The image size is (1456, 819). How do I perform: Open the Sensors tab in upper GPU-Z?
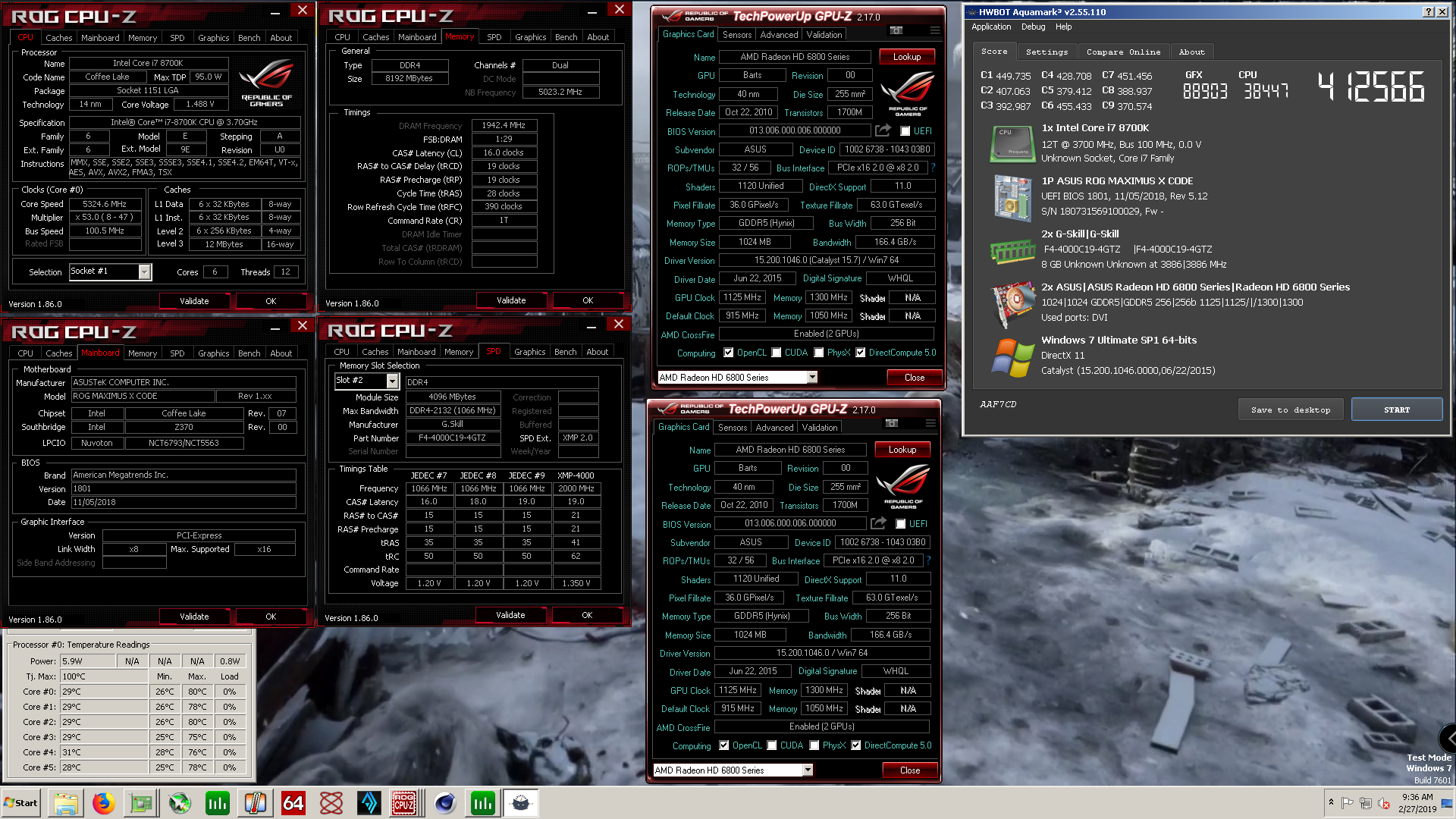736,35
